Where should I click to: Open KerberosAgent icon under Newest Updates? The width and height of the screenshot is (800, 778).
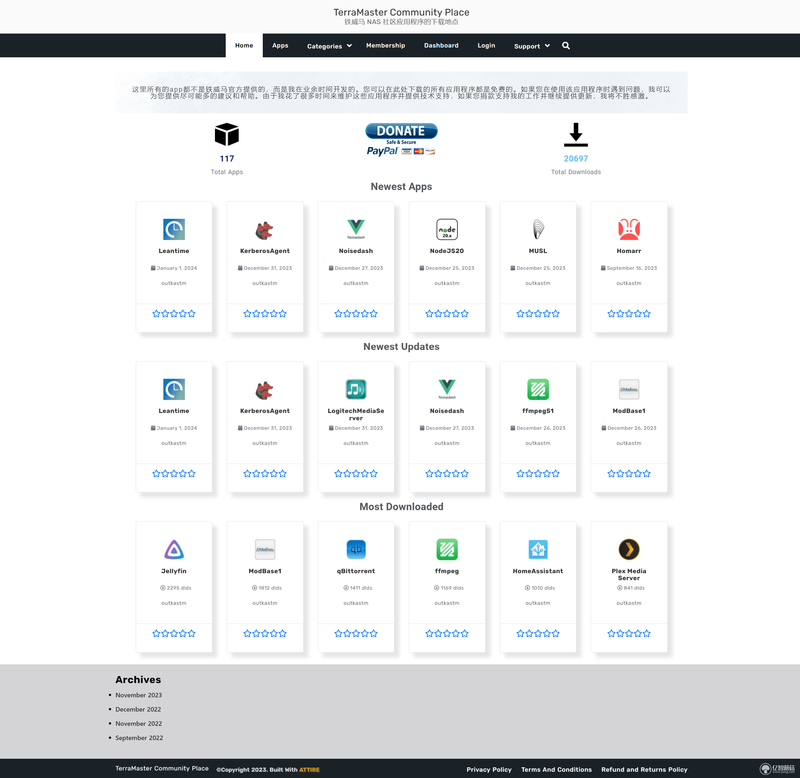pyautogui.click(x=265, y=389)
